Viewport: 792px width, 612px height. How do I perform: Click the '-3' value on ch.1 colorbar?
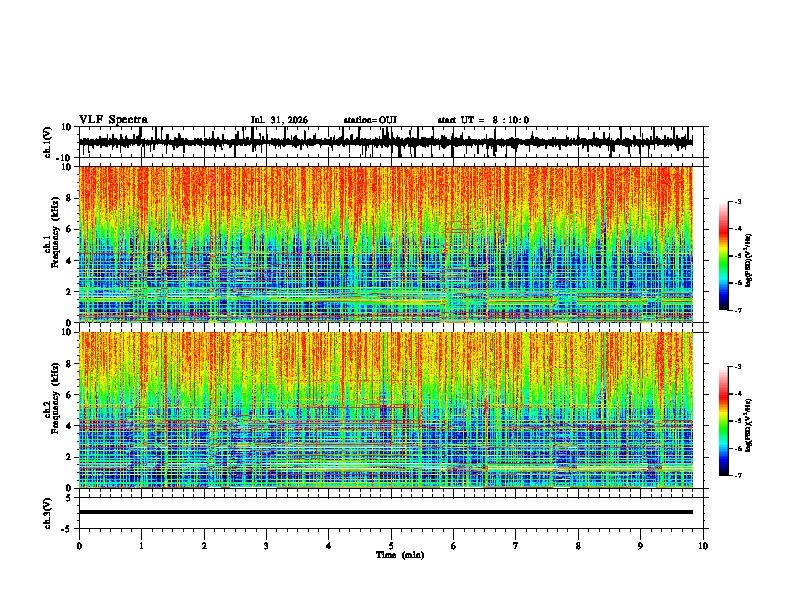pos(737,201)
